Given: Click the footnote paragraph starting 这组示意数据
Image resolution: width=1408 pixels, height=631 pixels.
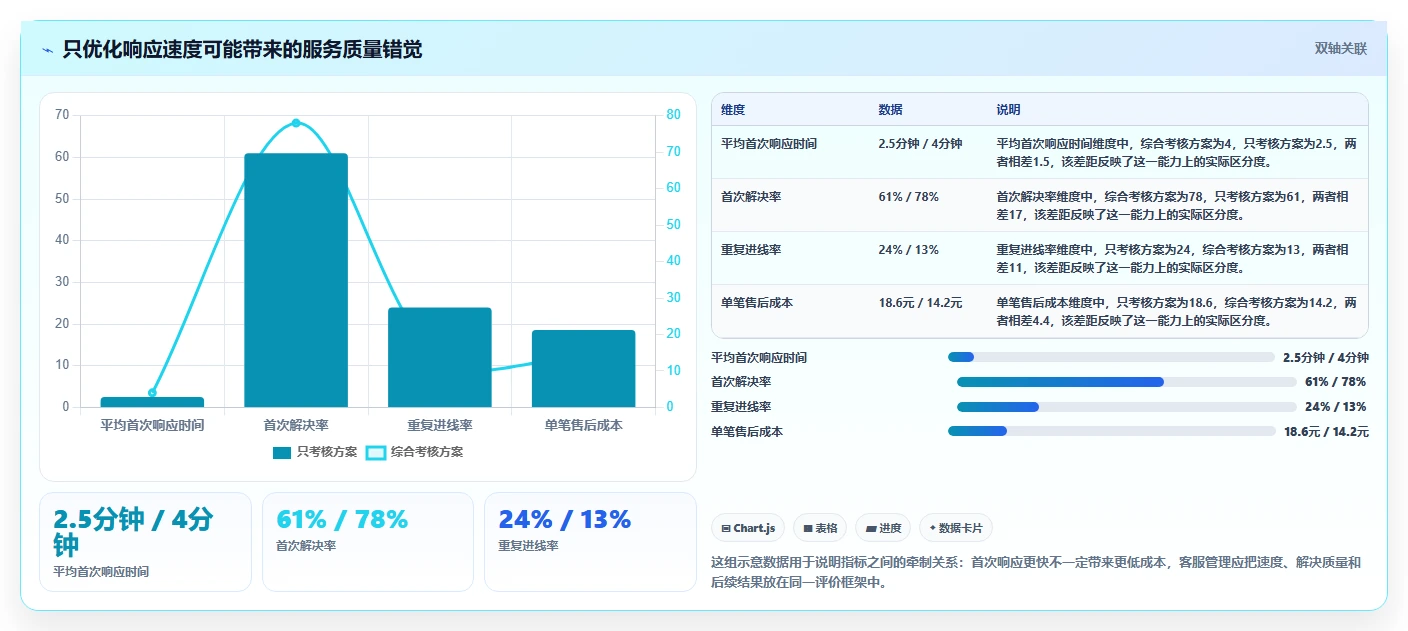Looking at the screenshot, I should 1036,572.
